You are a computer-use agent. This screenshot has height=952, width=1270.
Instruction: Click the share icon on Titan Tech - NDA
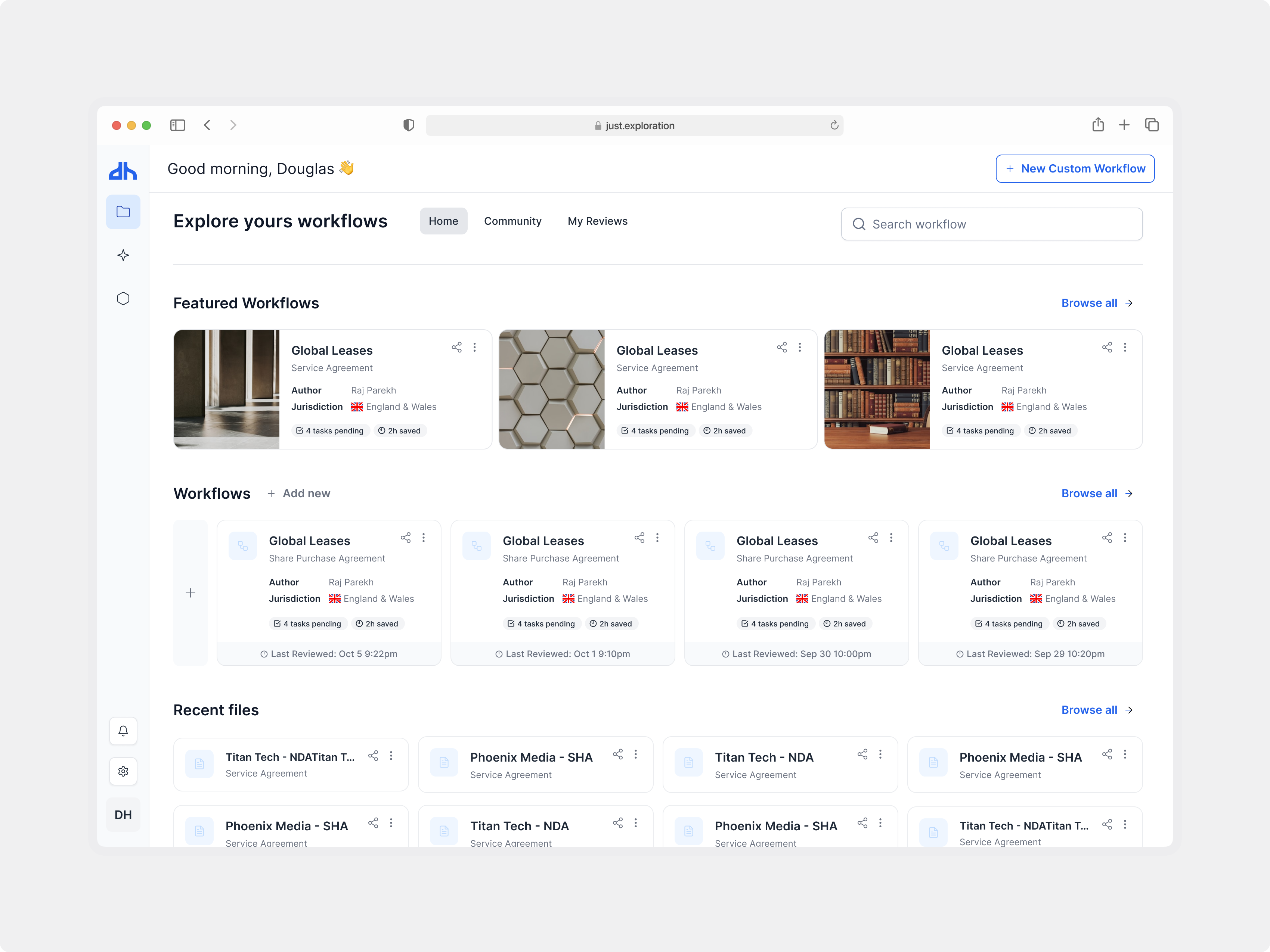[862, 754]
